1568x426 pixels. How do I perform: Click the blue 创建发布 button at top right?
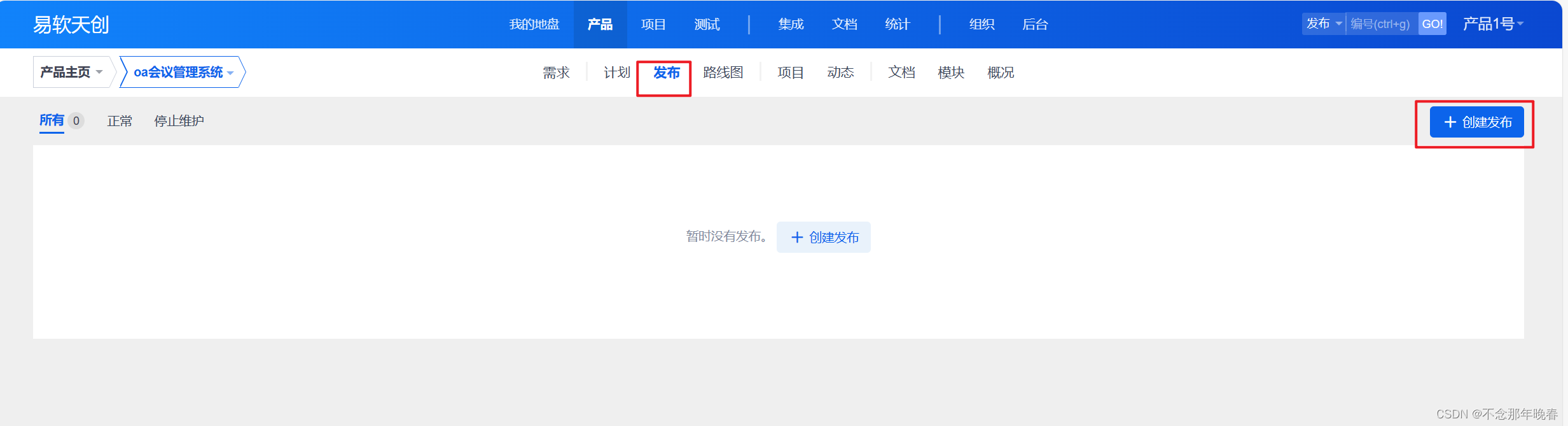(1476, 122)
